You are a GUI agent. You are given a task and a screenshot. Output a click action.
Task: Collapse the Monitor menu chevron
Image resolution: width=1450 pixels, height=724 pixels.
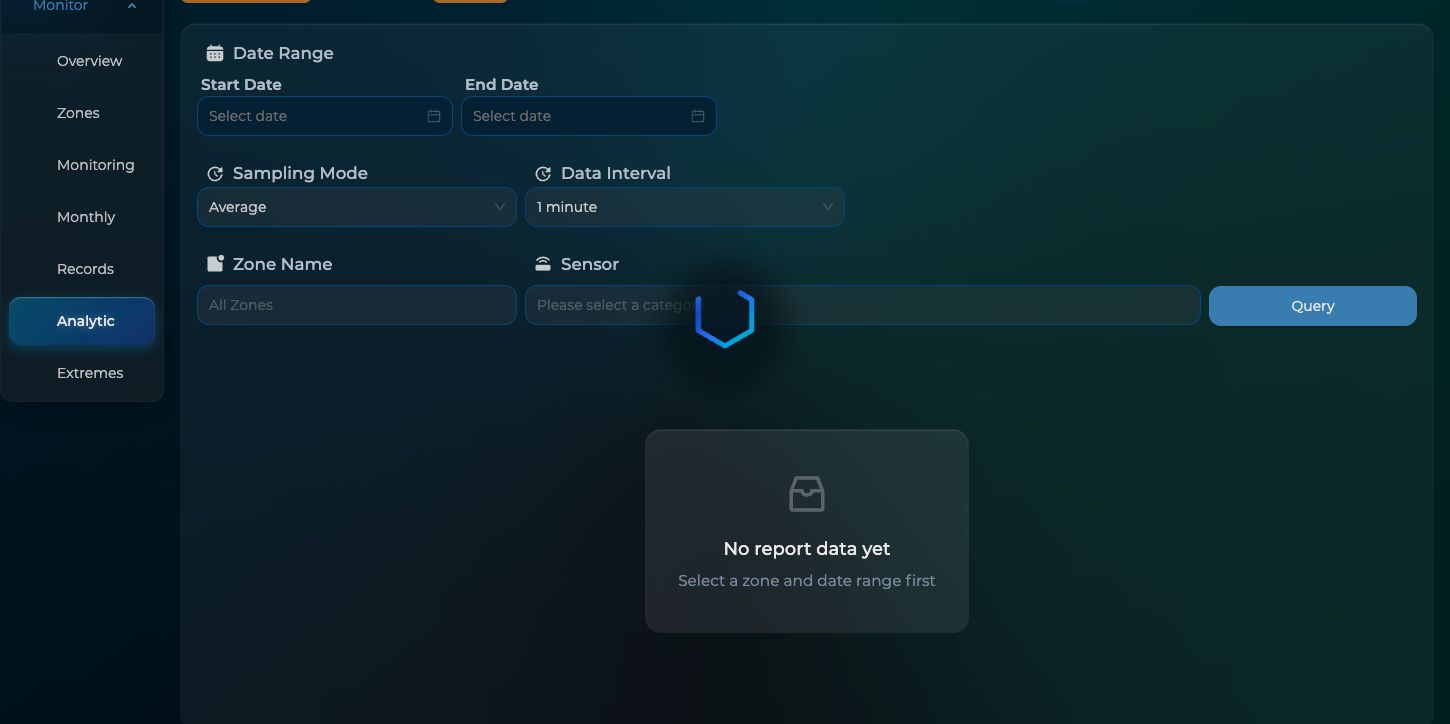(132, 6)
